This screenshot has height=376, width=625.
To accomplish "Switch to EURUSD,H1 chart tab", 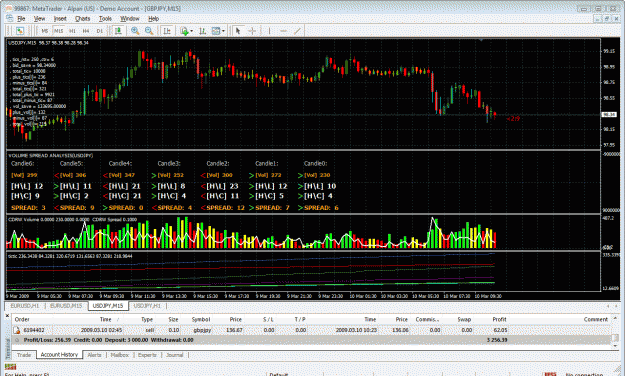I will (x=25, y=306).
